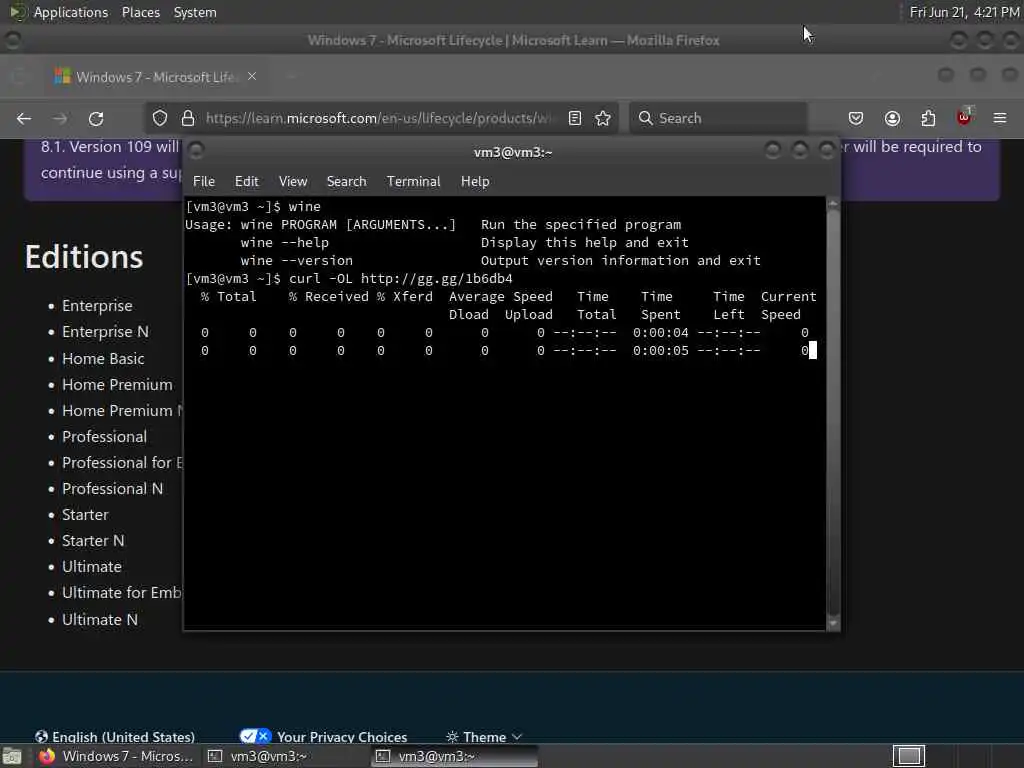Screen dimensions: 1024x768
Task: Click the Enterprise list item
Action: pos(97,306)
